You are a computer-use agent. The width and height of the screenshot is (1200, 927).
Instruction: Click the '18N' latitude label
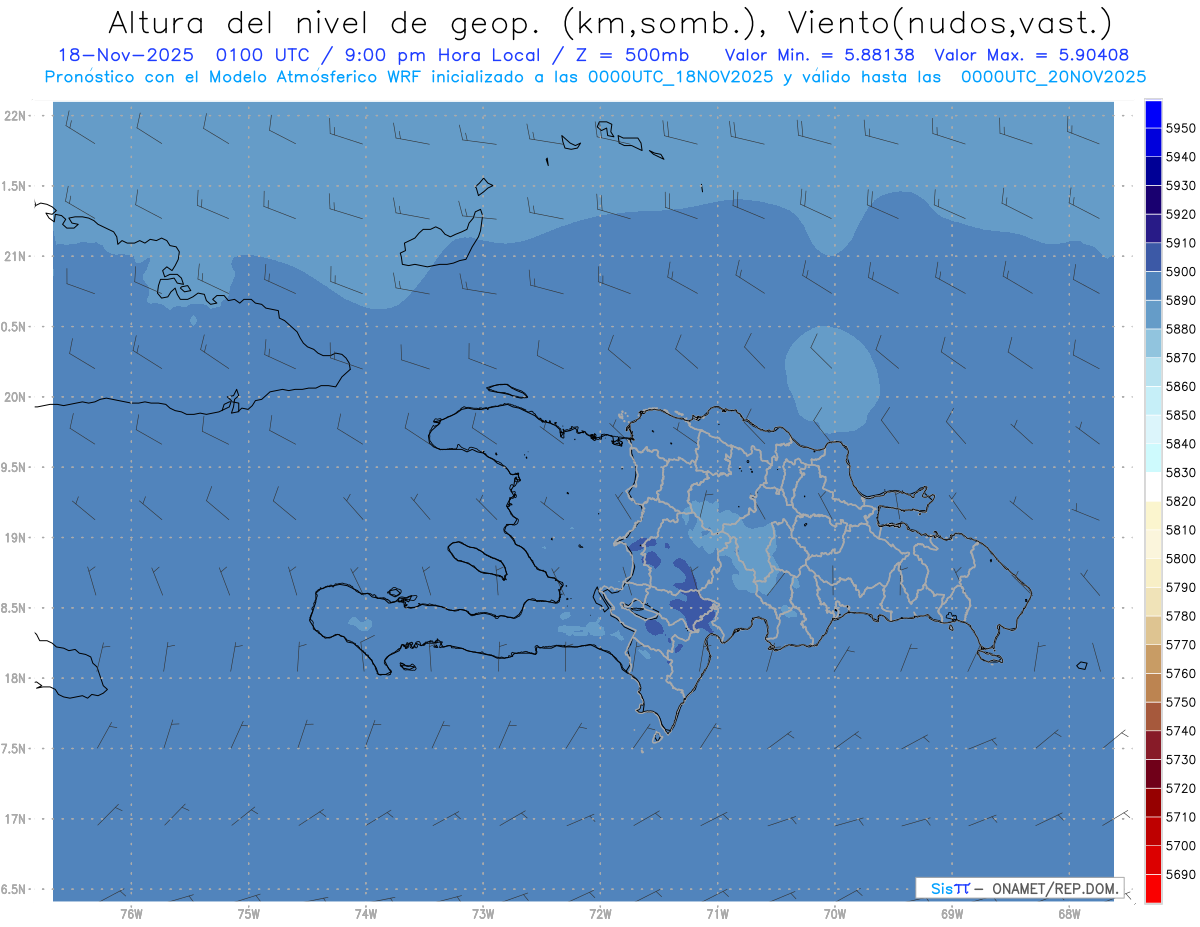tap(15, 679)
